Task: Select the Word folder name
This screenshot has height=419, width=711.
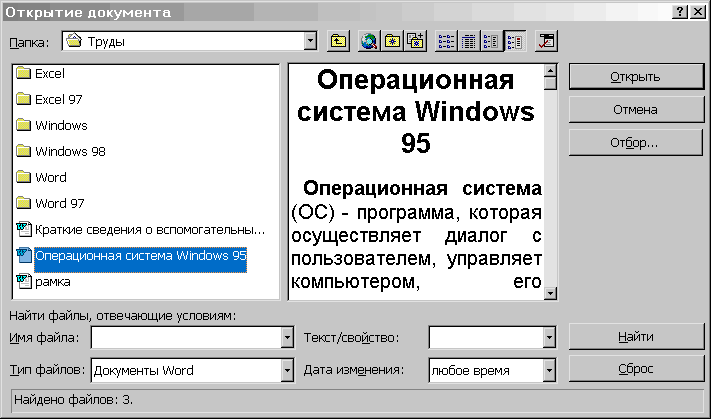Action: pyautogui.click(x=51, y=177)
